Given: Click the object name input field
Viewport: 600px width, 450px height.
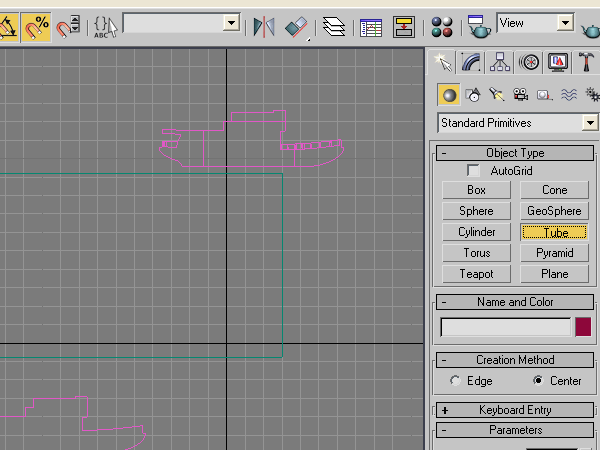Looking at the screenshot, I should click(506, 328).
